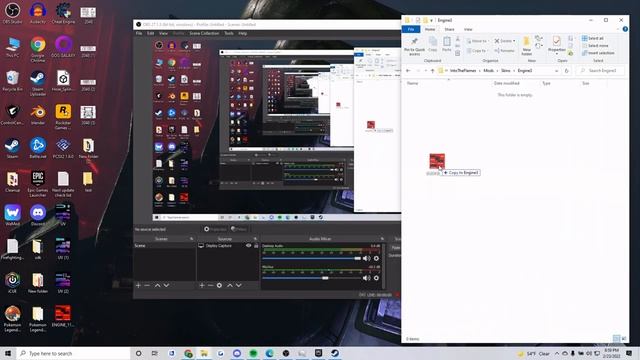Hide Display Capture source via eye icon
Image resolution: width=640 pixels, height=360 pixels.
pyautogui.click(x=248, y=246)
